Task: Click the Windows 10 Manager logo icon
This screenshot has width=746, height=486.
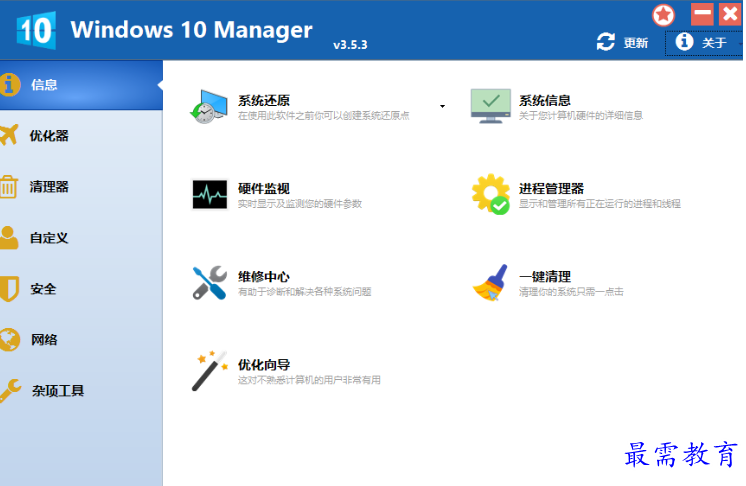Action: click(36, 30)
